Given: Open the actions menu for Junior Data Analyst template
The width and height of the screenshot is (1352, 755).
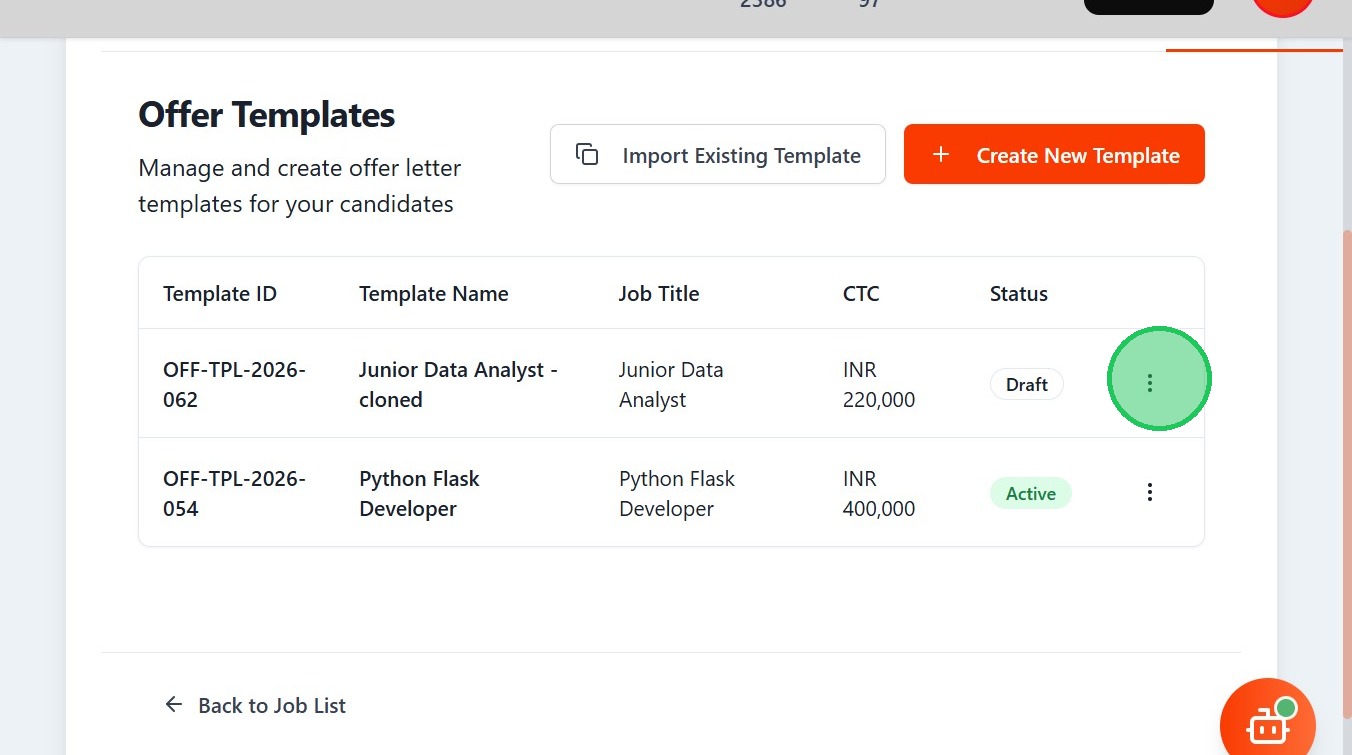Looking at the screenshot, I should click(1150, 383).
